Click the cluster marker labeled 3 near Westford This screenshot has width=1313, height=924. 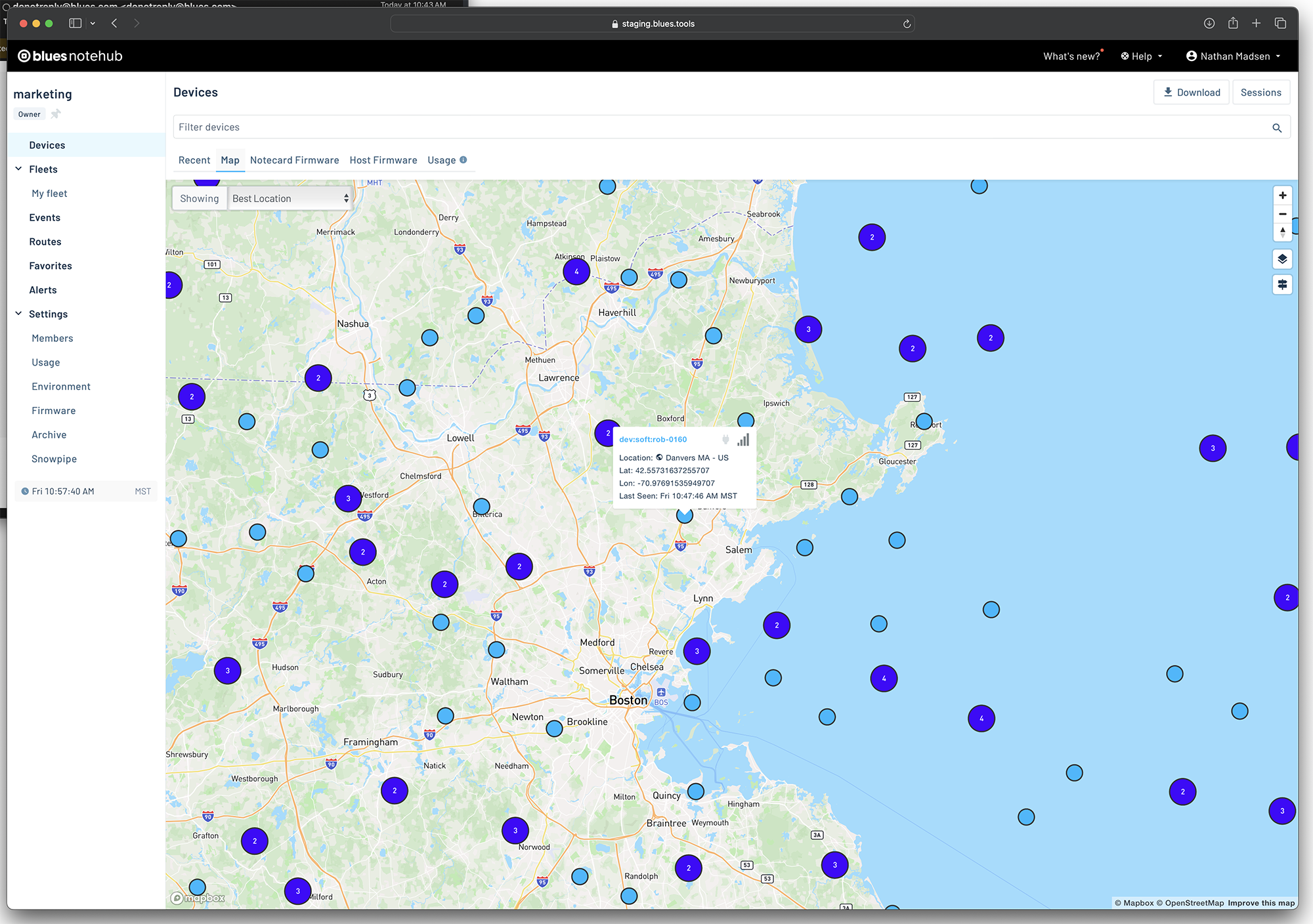point(348,499)
